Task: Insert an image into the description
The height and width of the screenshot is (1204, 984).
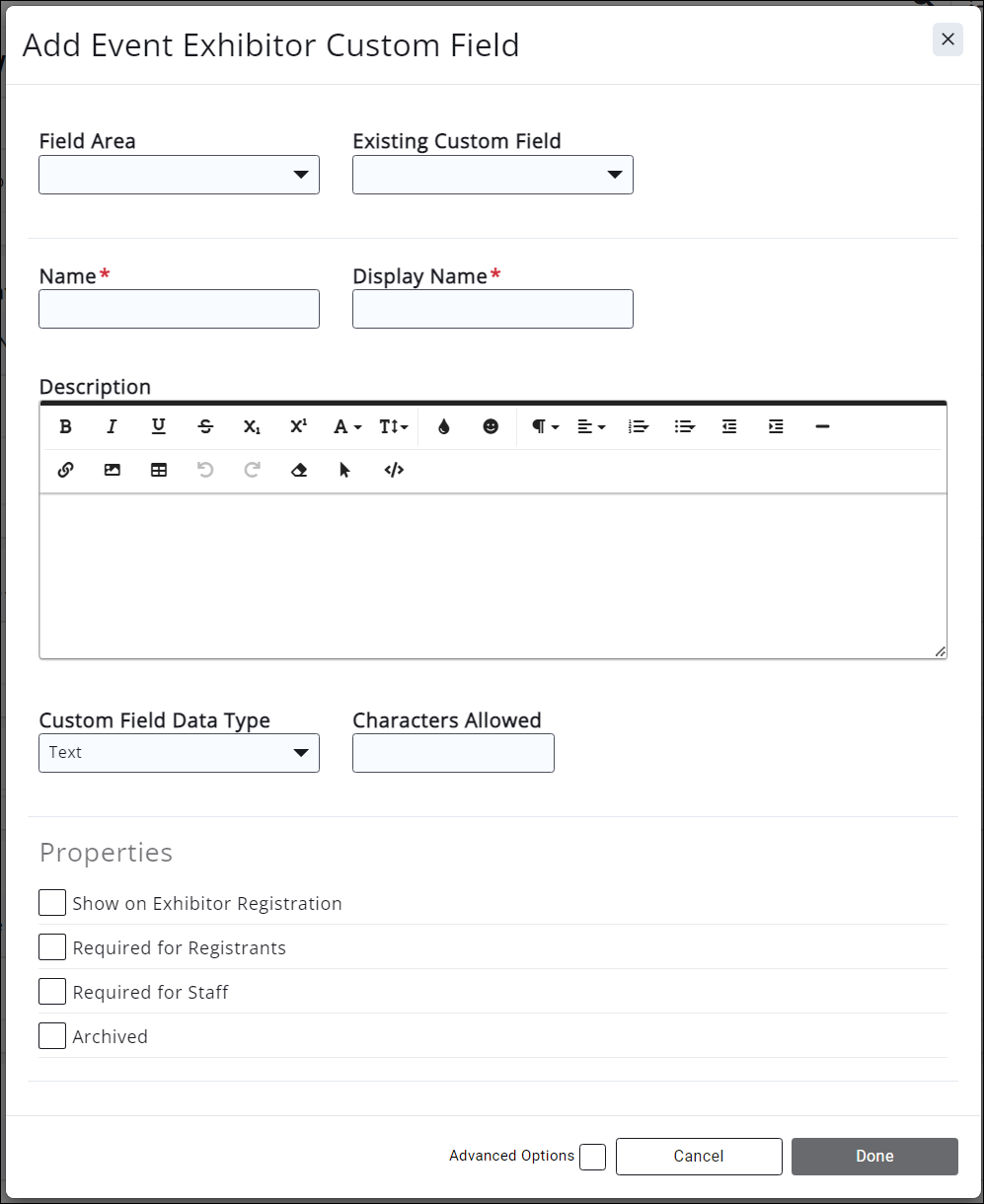Action: [113, 470]
